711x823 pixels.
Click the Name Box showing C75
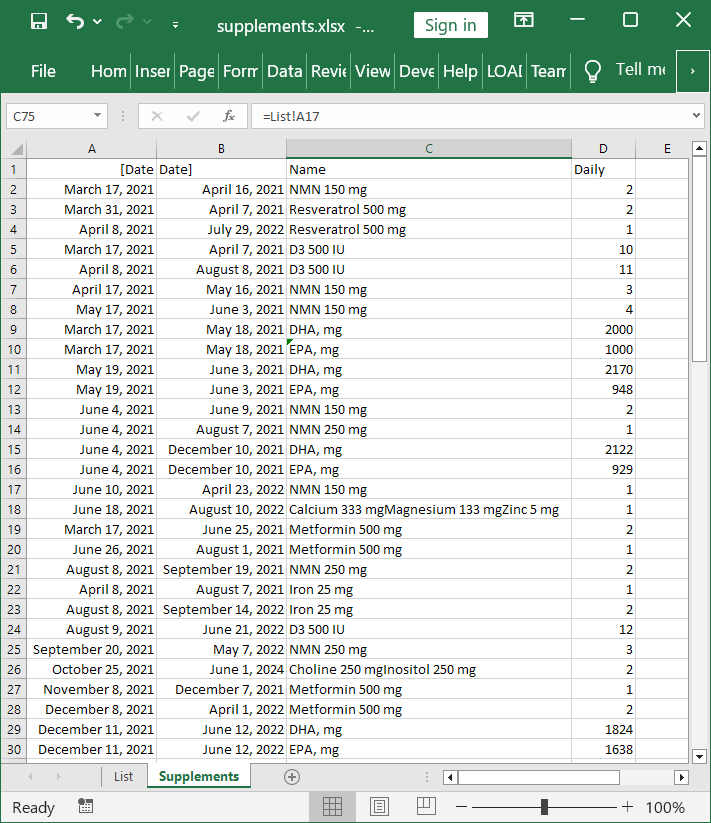(x=50, y=116)
